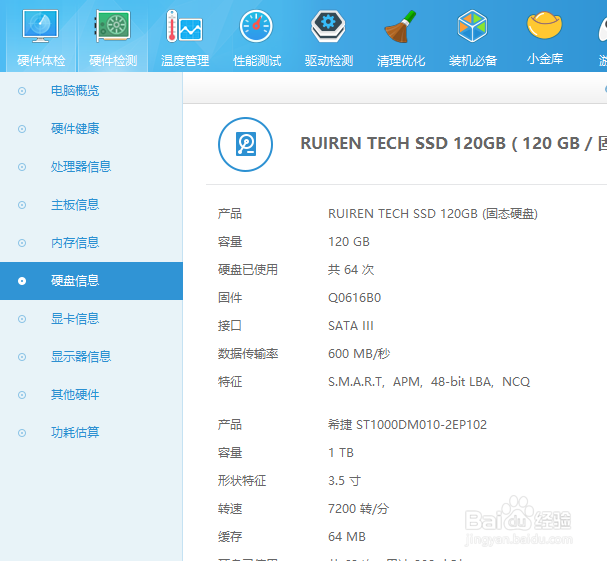Click 希捷 ST1000DM010-2EP102 product text
Screen dimensions: 607x561
tap(407, 425)
